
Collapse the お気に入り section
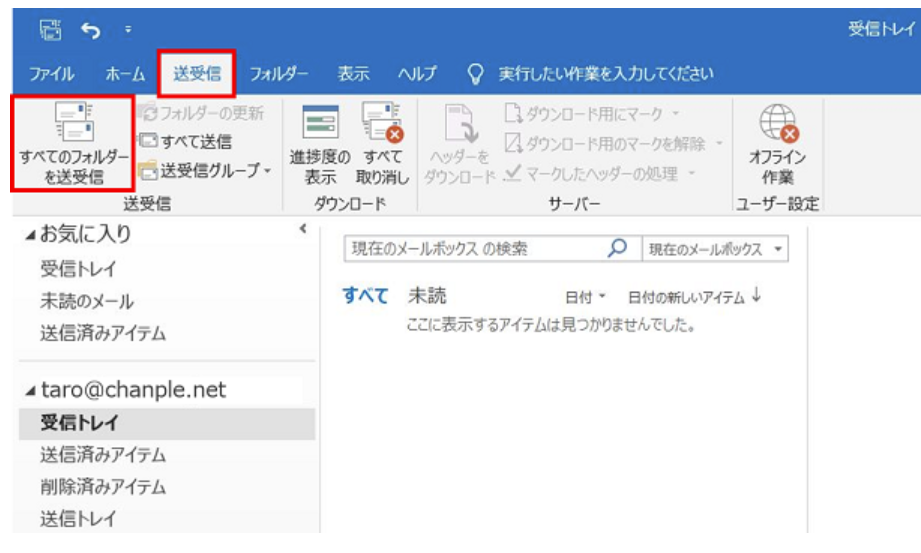click(x=30, y=235)
